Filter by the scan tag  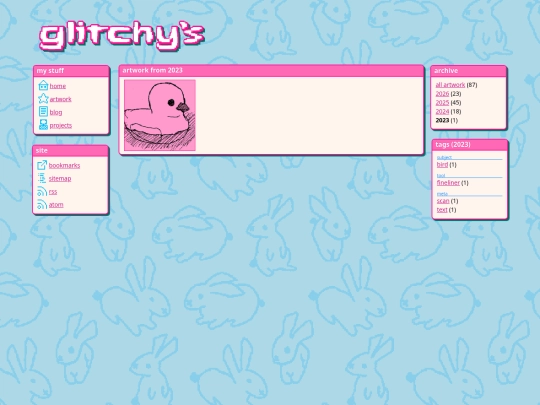click(x=443, y=201)
